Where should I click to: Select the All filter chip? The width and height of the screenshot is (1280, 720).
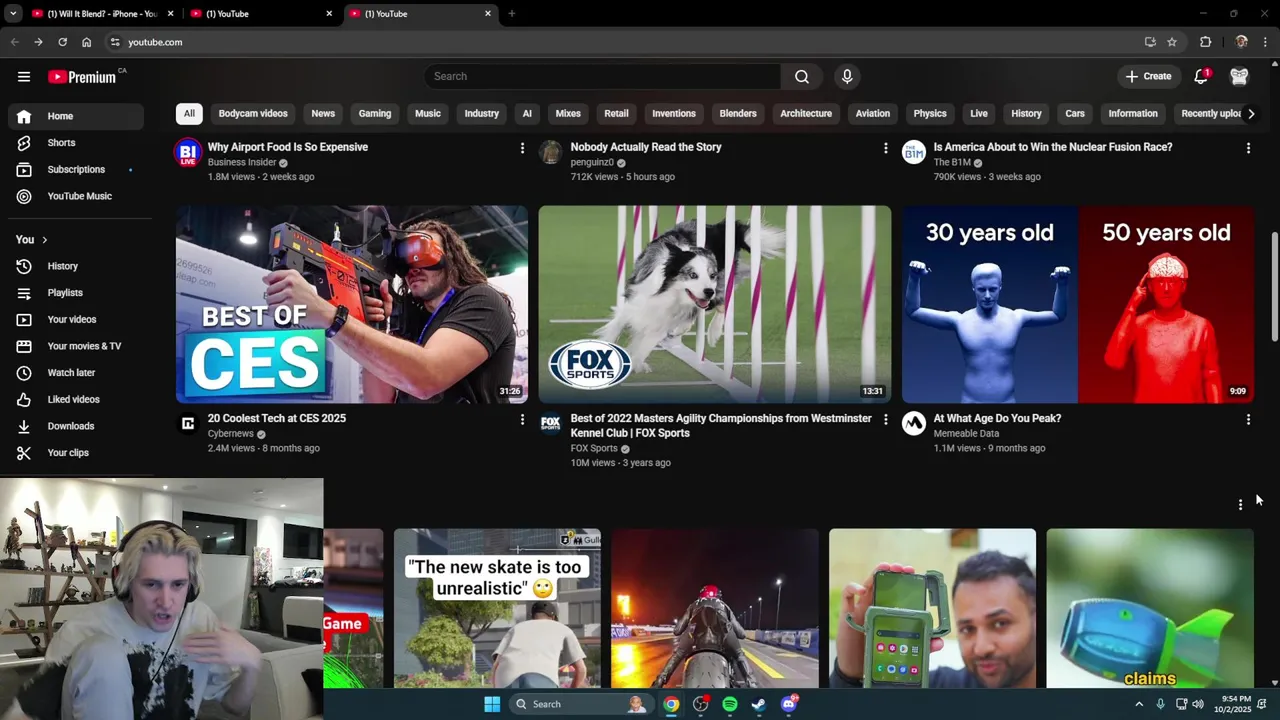(188, 113)
